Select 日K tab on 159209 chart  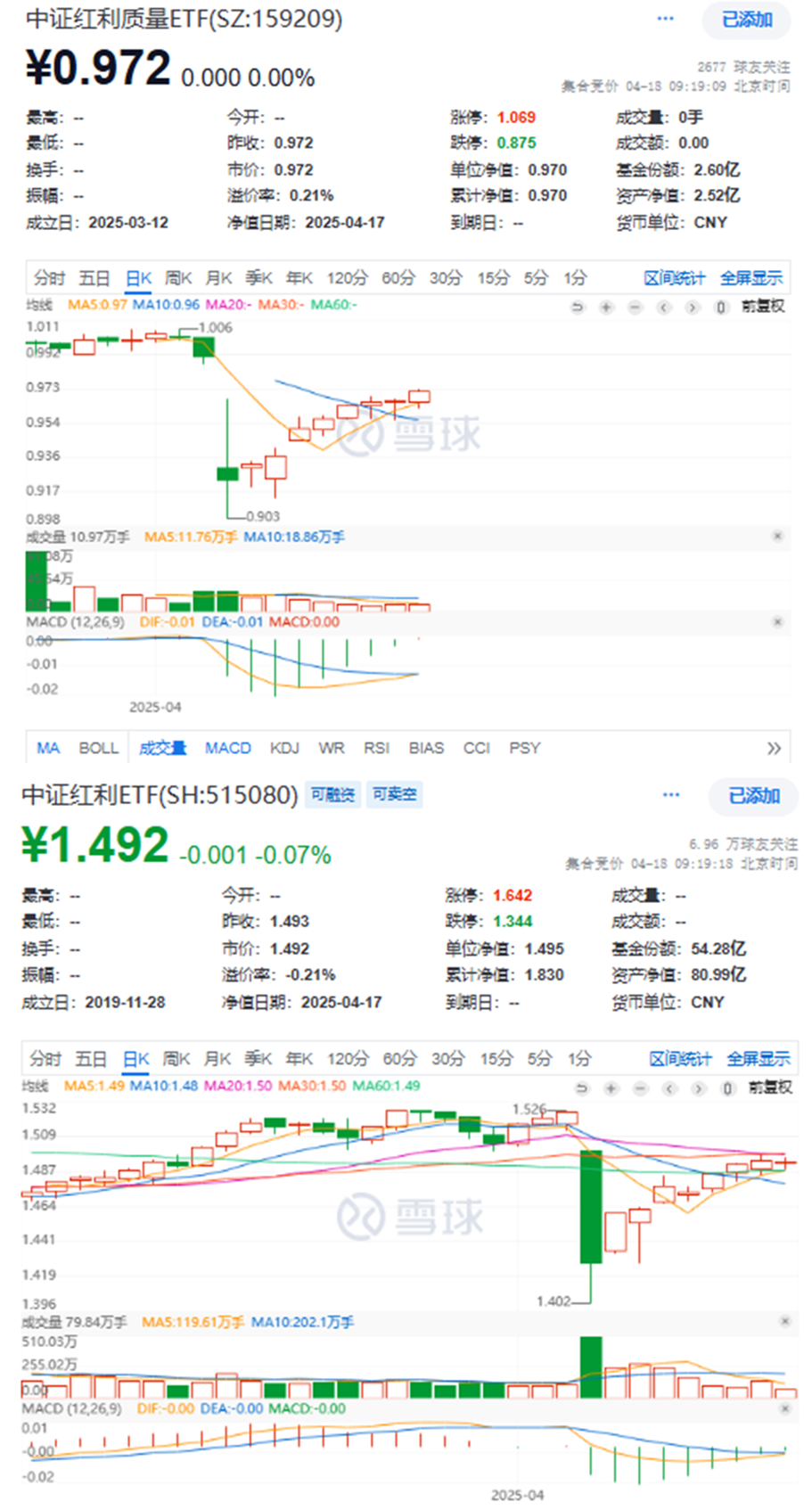click(138, 278)
